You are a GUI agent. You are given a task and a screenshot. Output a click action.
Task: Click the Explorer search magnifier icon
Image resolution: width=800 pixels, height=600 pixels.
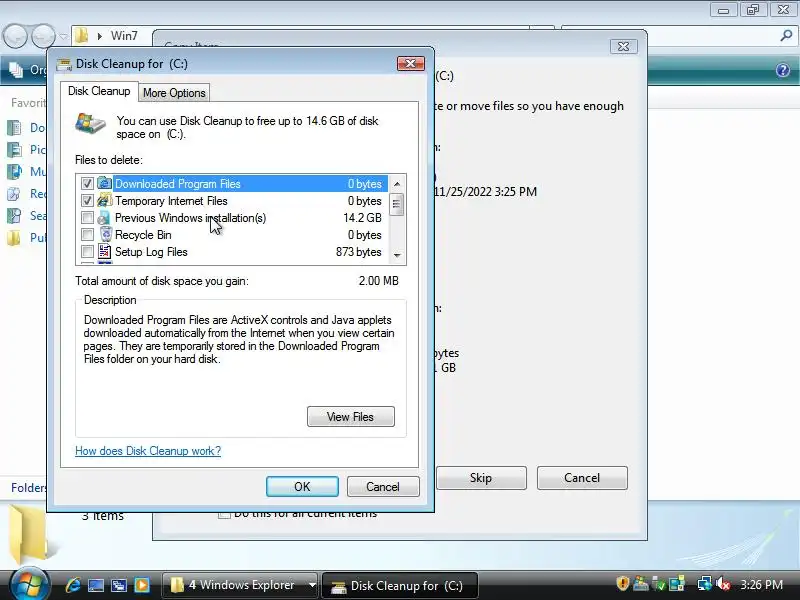tap(786, 35)
